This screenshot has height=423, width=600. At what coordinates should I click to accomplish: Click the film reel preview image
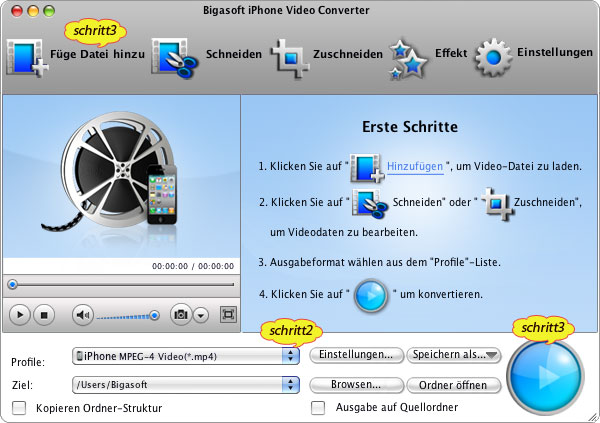point(111,171)
